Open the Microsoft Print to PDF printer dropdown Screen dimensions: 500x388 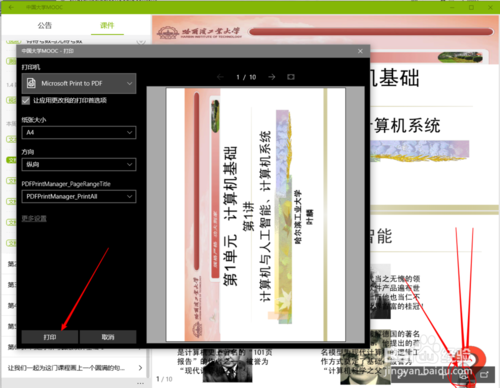click(x=79, y=83)
